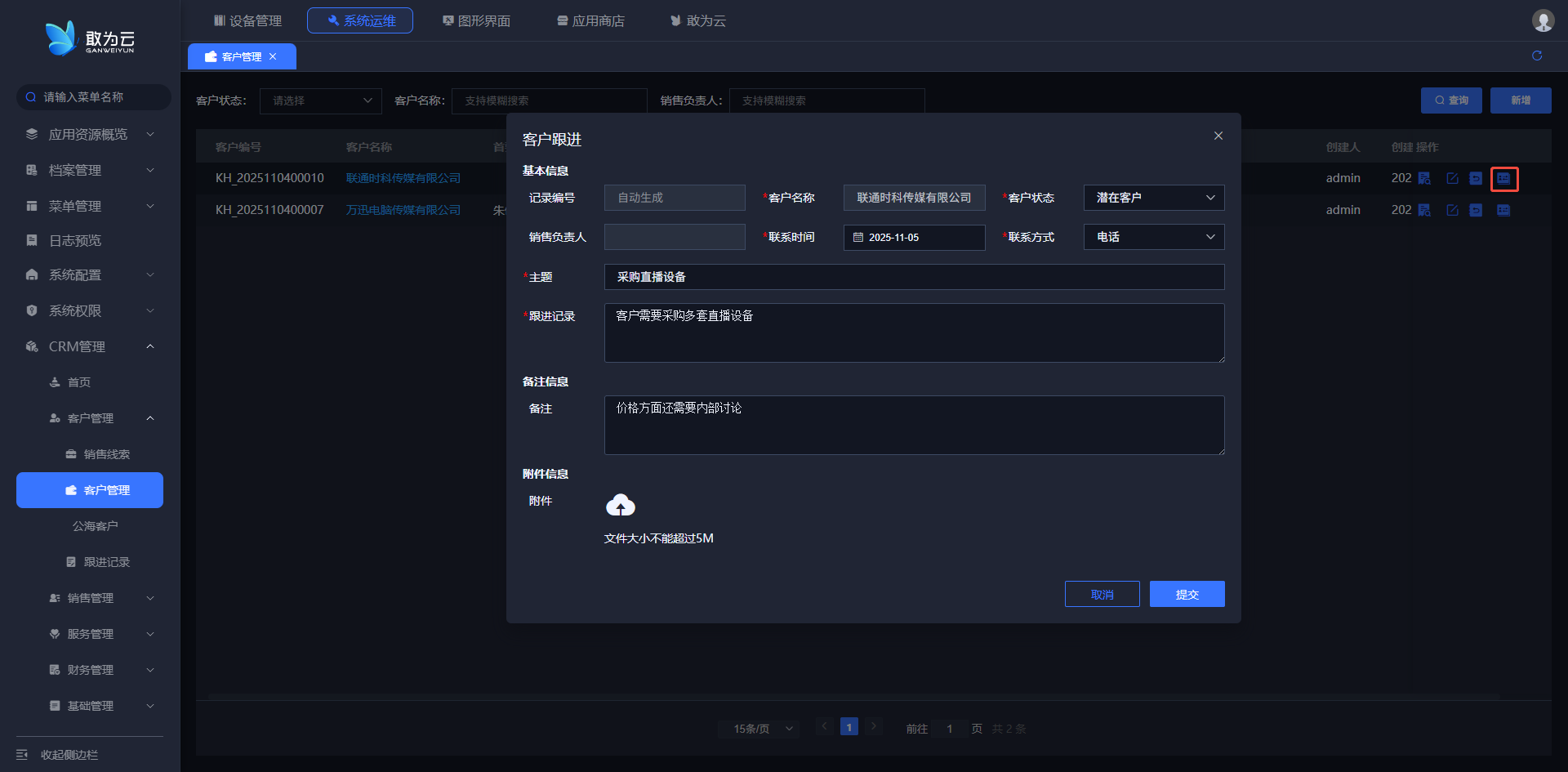The width and height of the screenshot is (1568, 772).
Task: Click into the 主题 input field
Action: [913, 277]
